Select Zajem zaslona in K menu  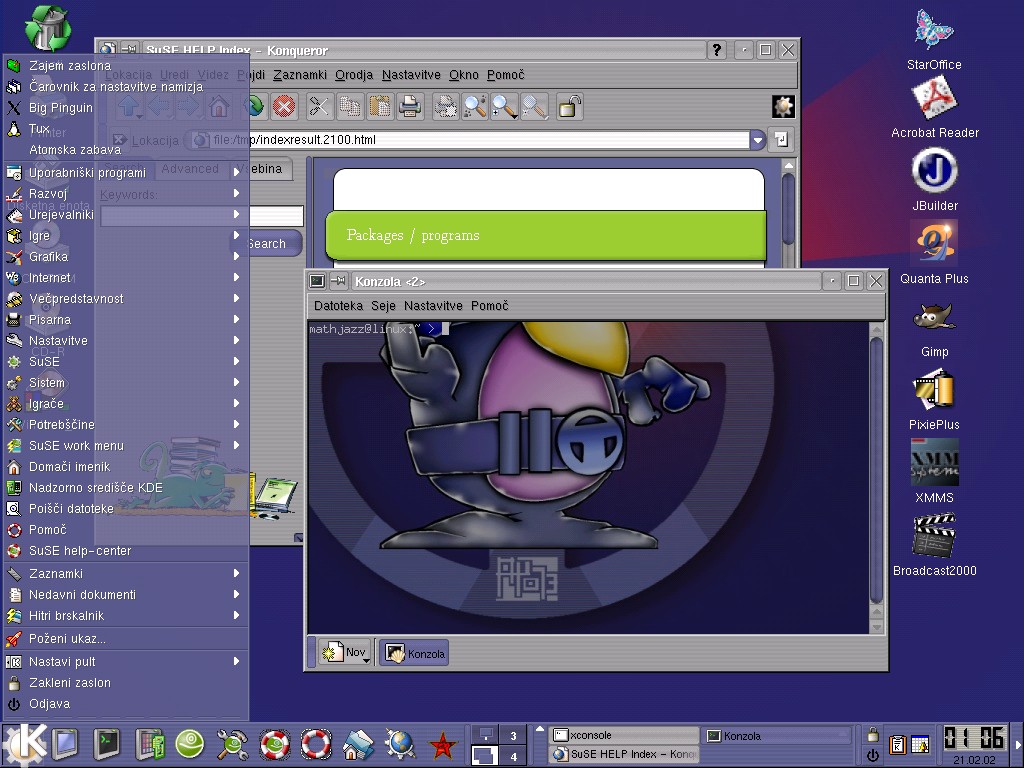(126, 65)
